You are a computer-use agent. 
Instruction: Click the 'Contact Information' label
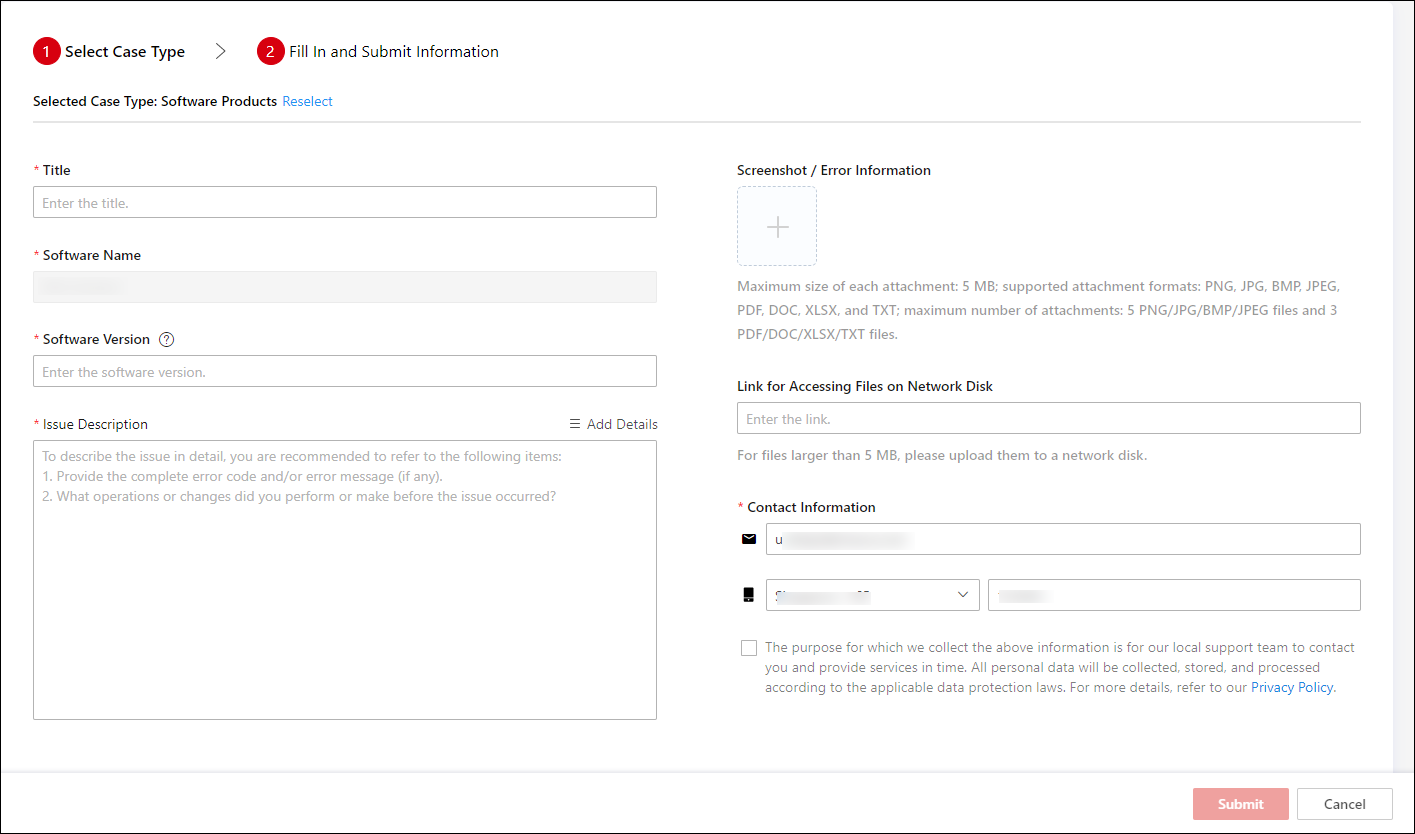point(811,507)
